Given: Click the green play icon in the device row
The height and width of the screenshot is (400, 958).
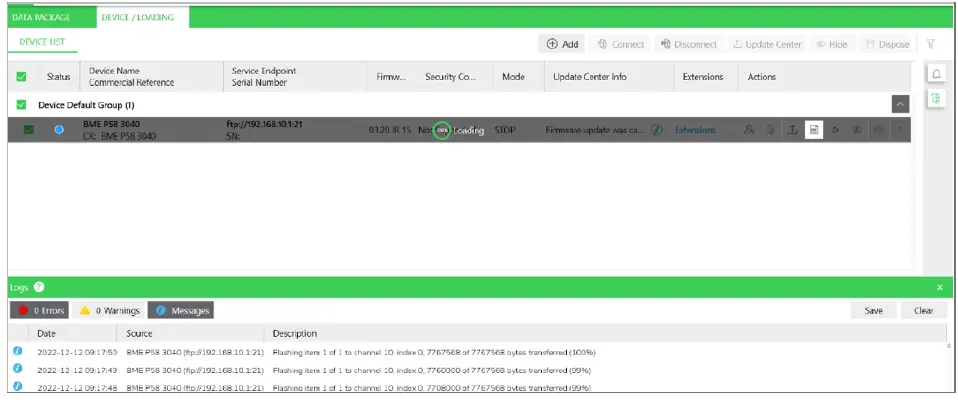Looking at the screenshot, I should click(835, 129).
